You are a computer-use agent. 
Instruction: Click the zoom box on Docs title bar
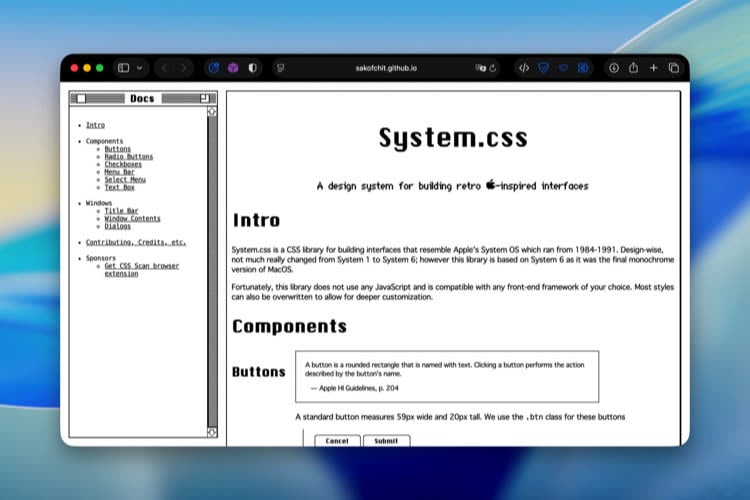(204, 98)
